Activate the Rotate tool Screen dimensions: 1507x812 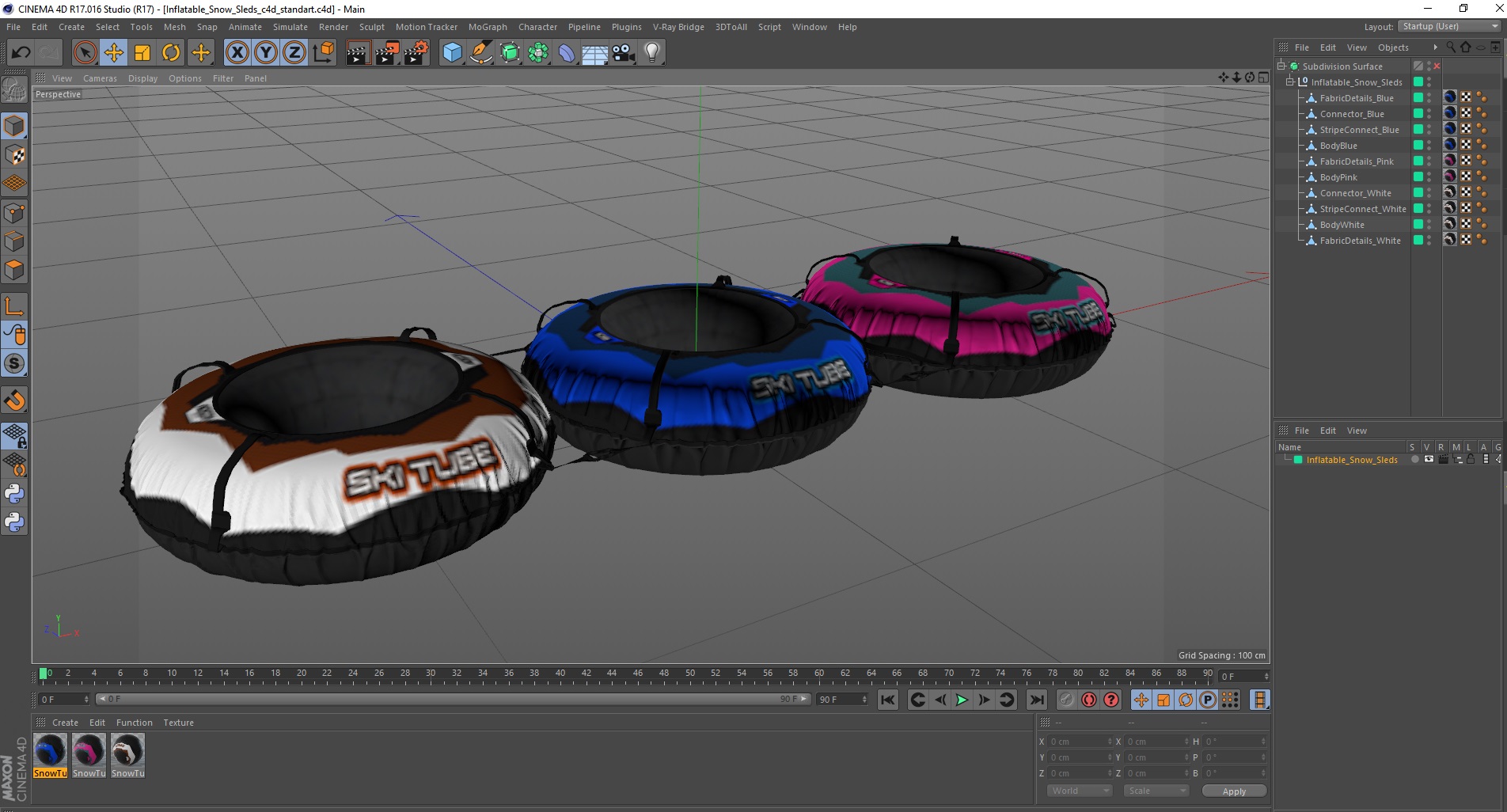pyautogui.click(x=171, y=53)
